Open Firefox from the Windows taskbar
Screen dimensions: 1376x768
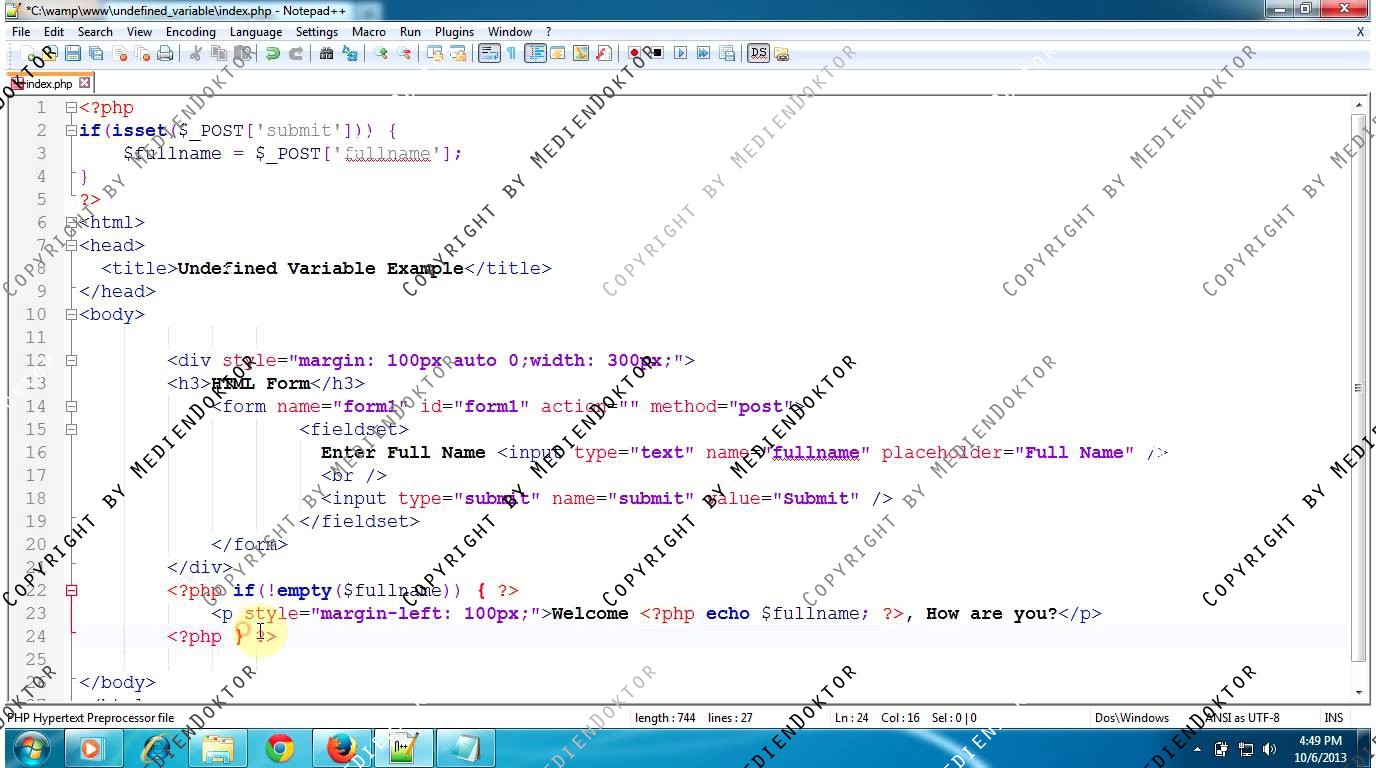pos(341,748)
